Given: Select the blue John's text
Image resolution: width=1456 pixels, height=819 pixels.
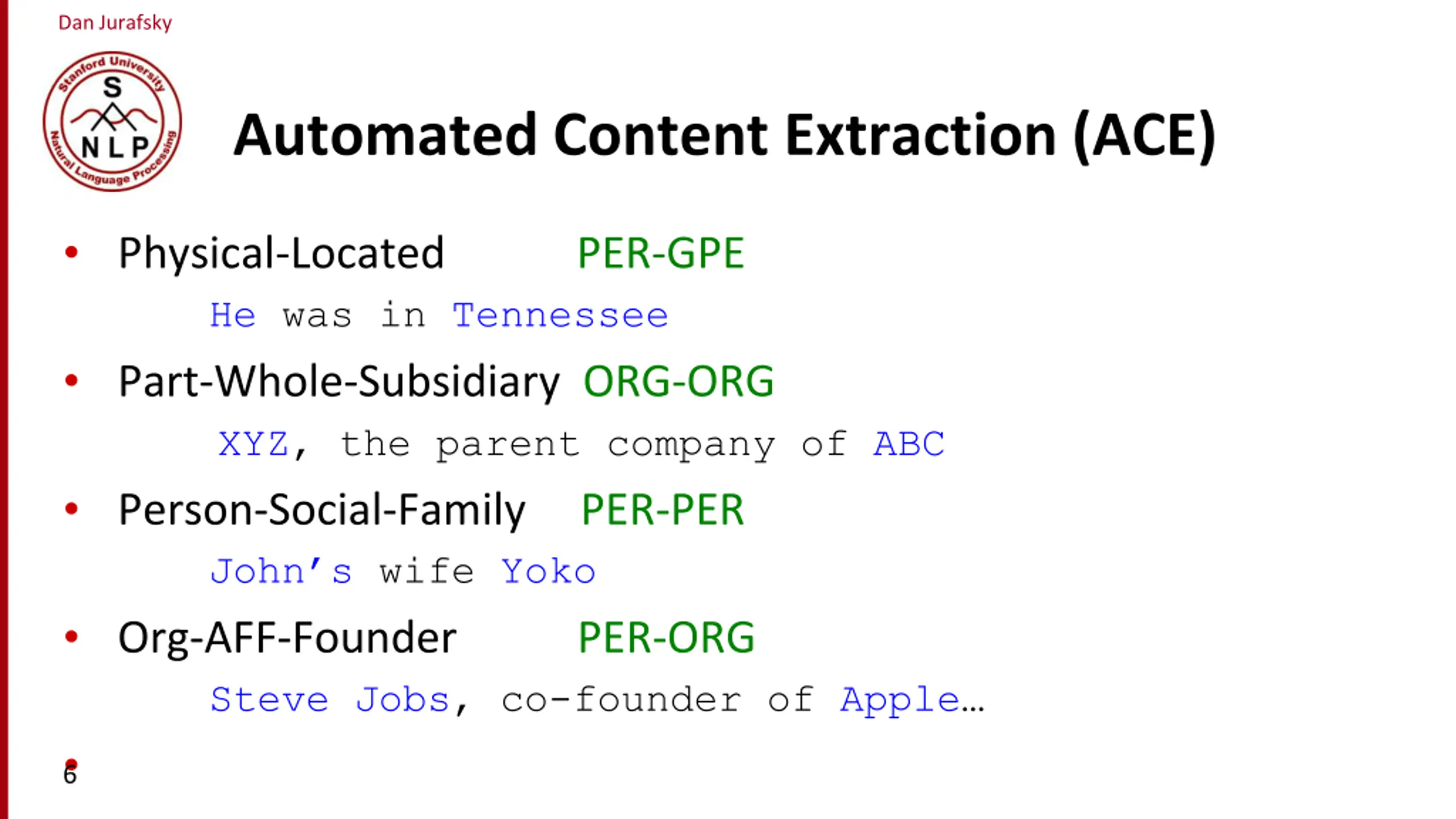Looking at the screenshot, I should pos(281,572).
